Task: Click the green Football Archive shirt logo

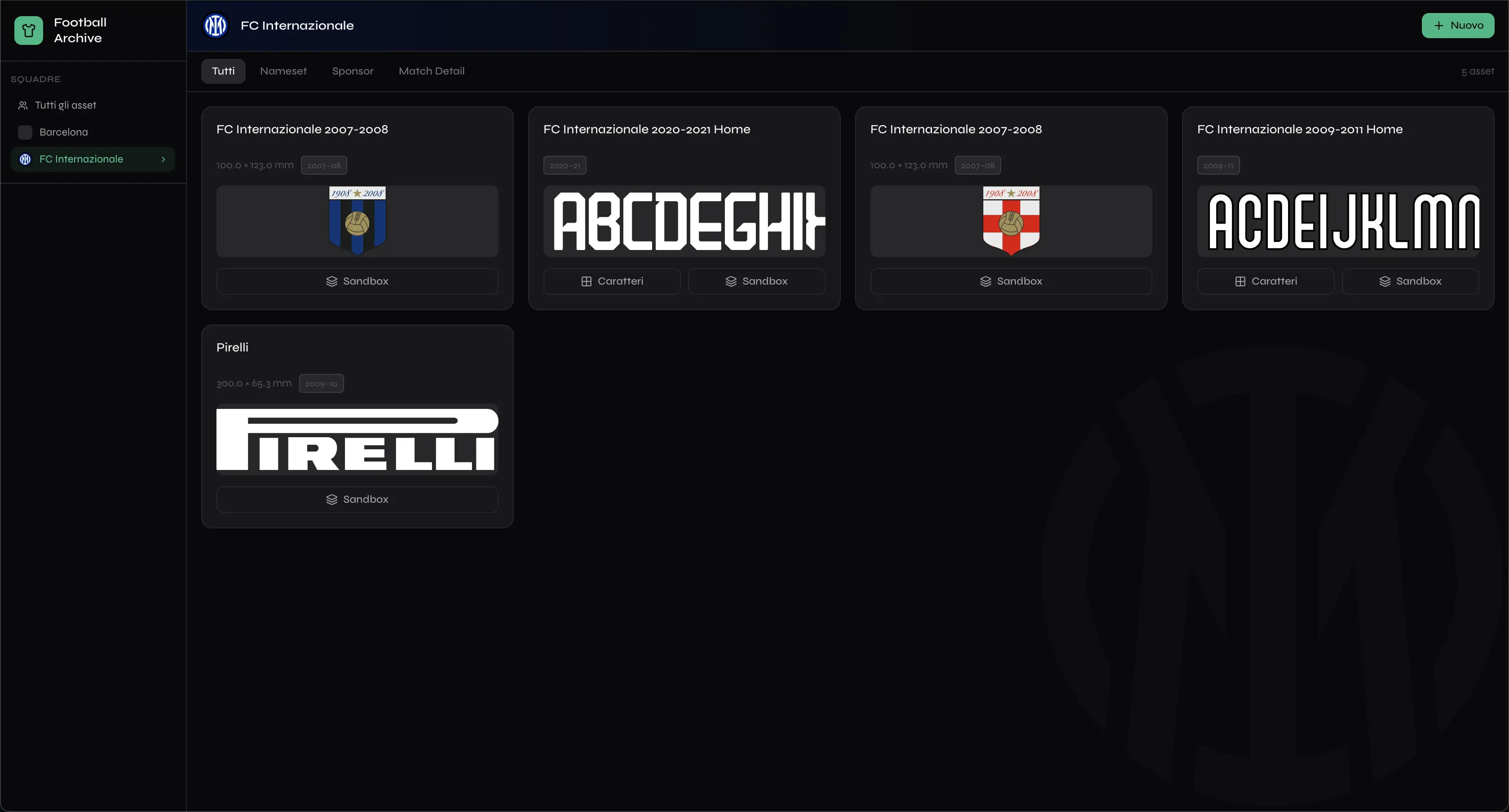Action: pos(29,31)
